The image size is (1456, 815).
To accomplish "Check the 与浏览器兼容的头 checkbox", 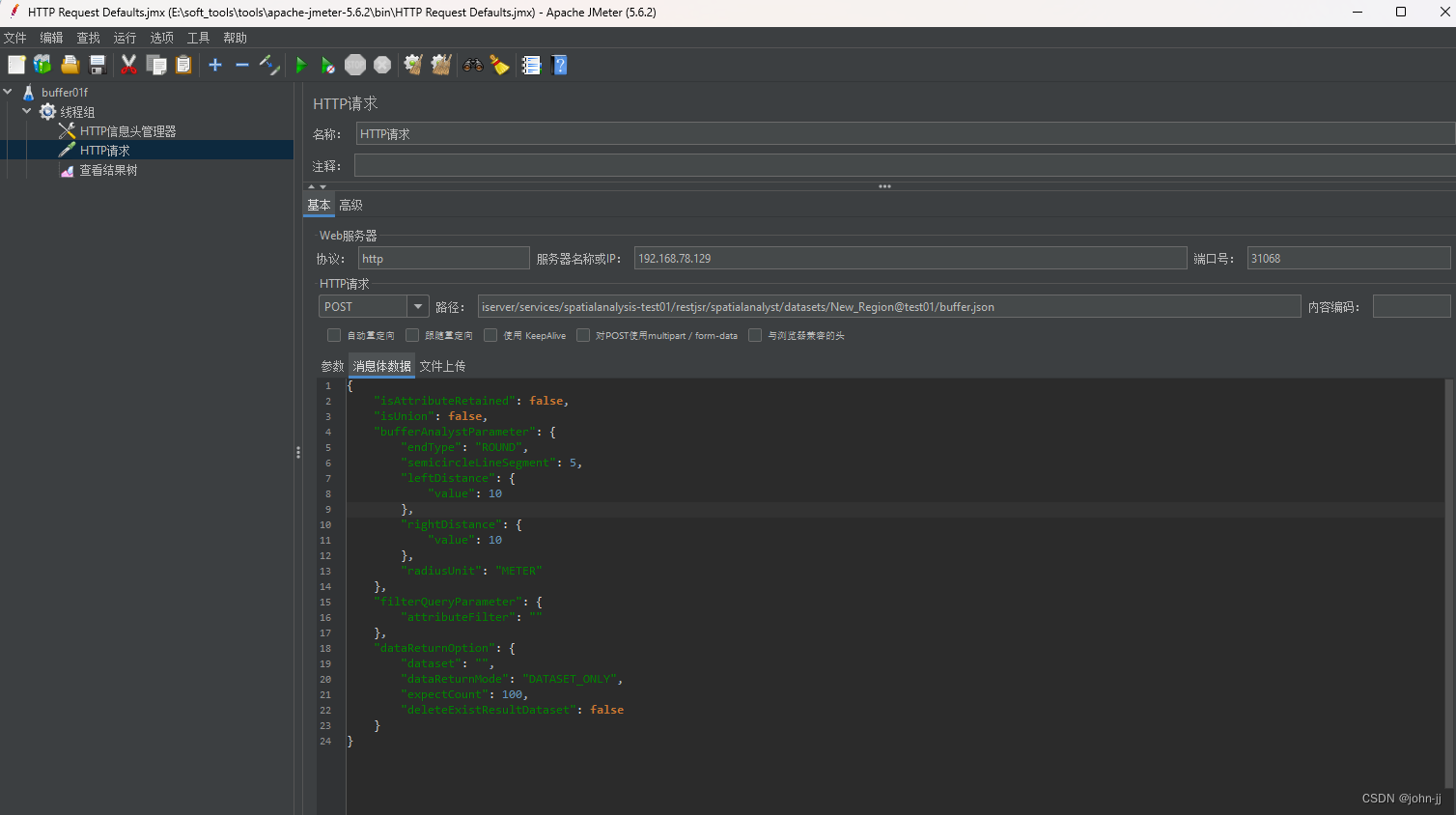I will pos(755,335).
